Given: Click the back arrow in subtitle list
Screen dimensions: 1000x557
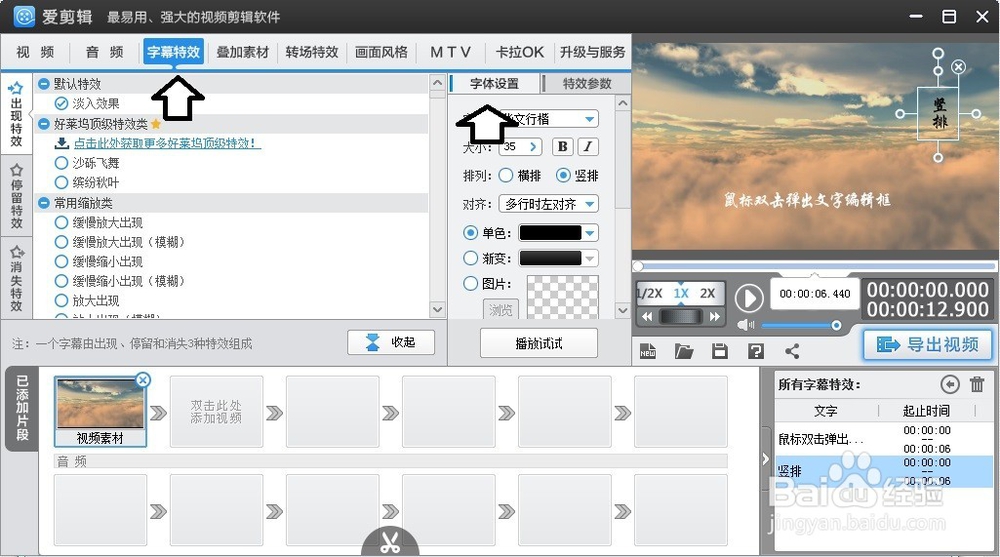Looking at the screenshot, I should point(950,384).
